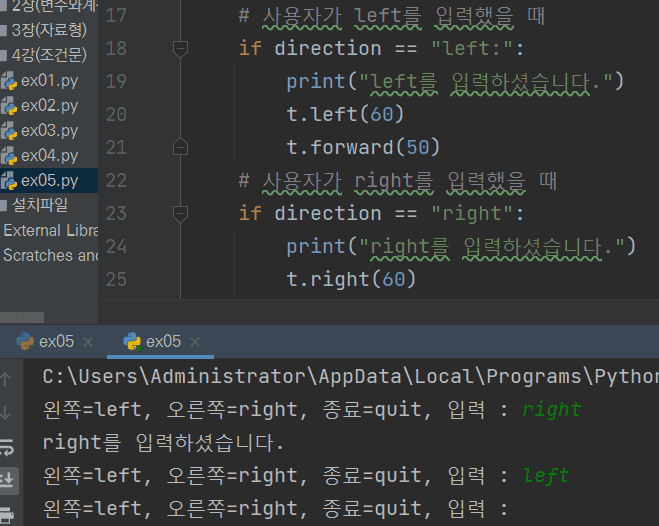
Task: Click the green 'right' input in console
Action: coord(551,410)
